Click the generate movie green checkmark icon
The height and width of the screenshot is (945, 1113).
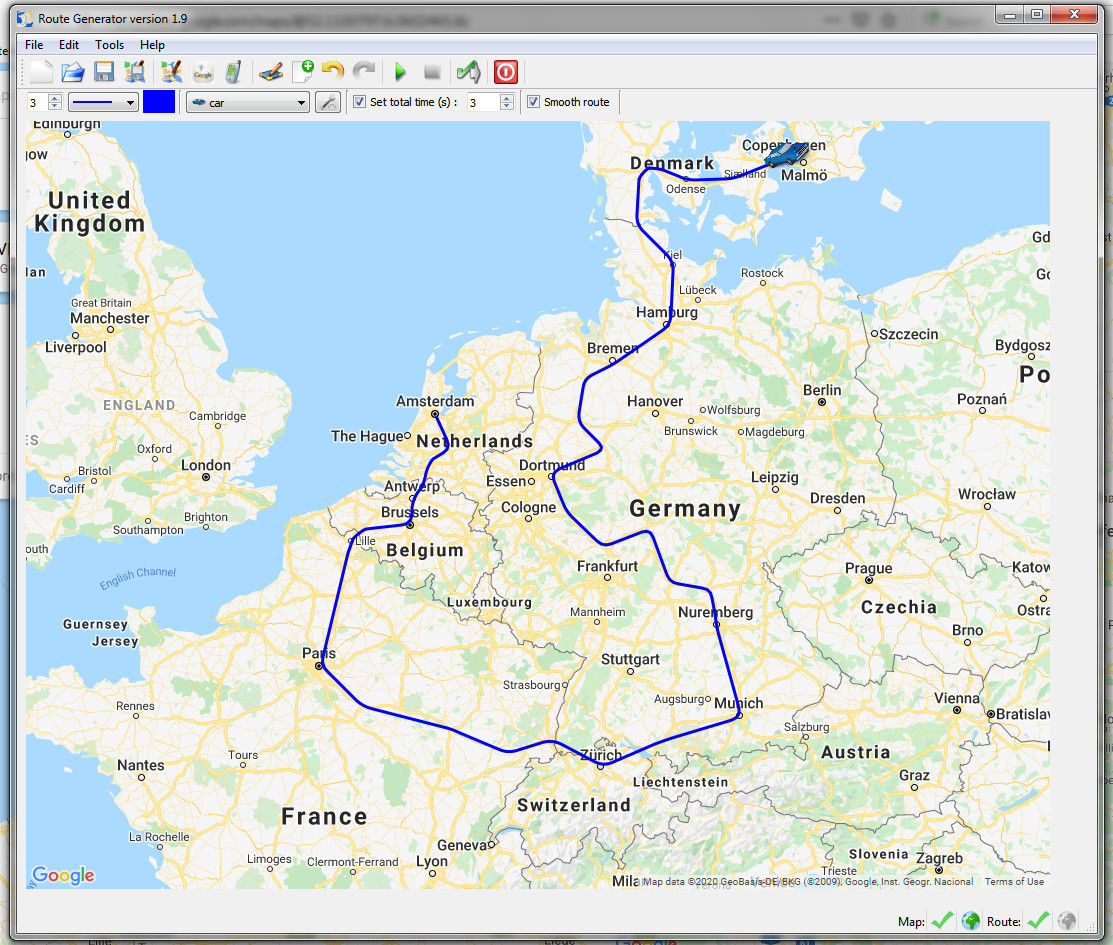pos(468,72)
